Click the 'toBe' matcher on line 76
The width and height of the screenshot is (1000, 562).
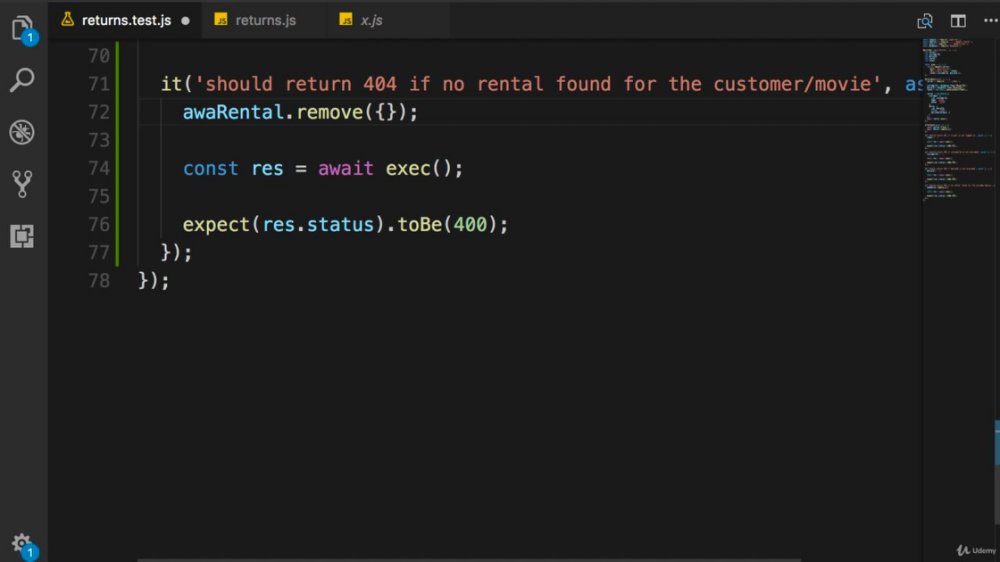[420, 225]
